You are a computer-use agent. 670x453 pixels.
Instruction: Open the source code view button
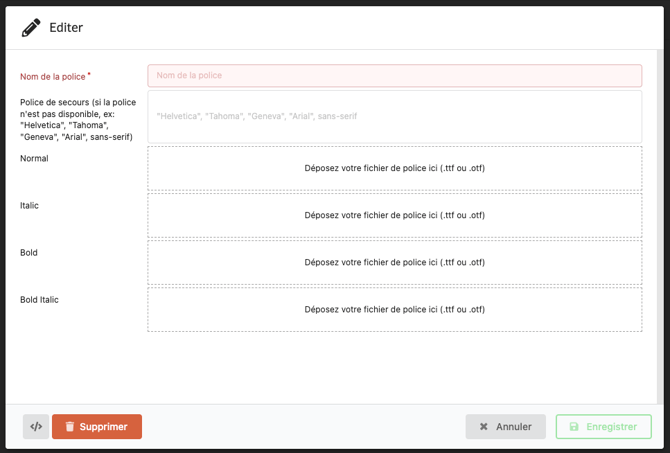36,427
